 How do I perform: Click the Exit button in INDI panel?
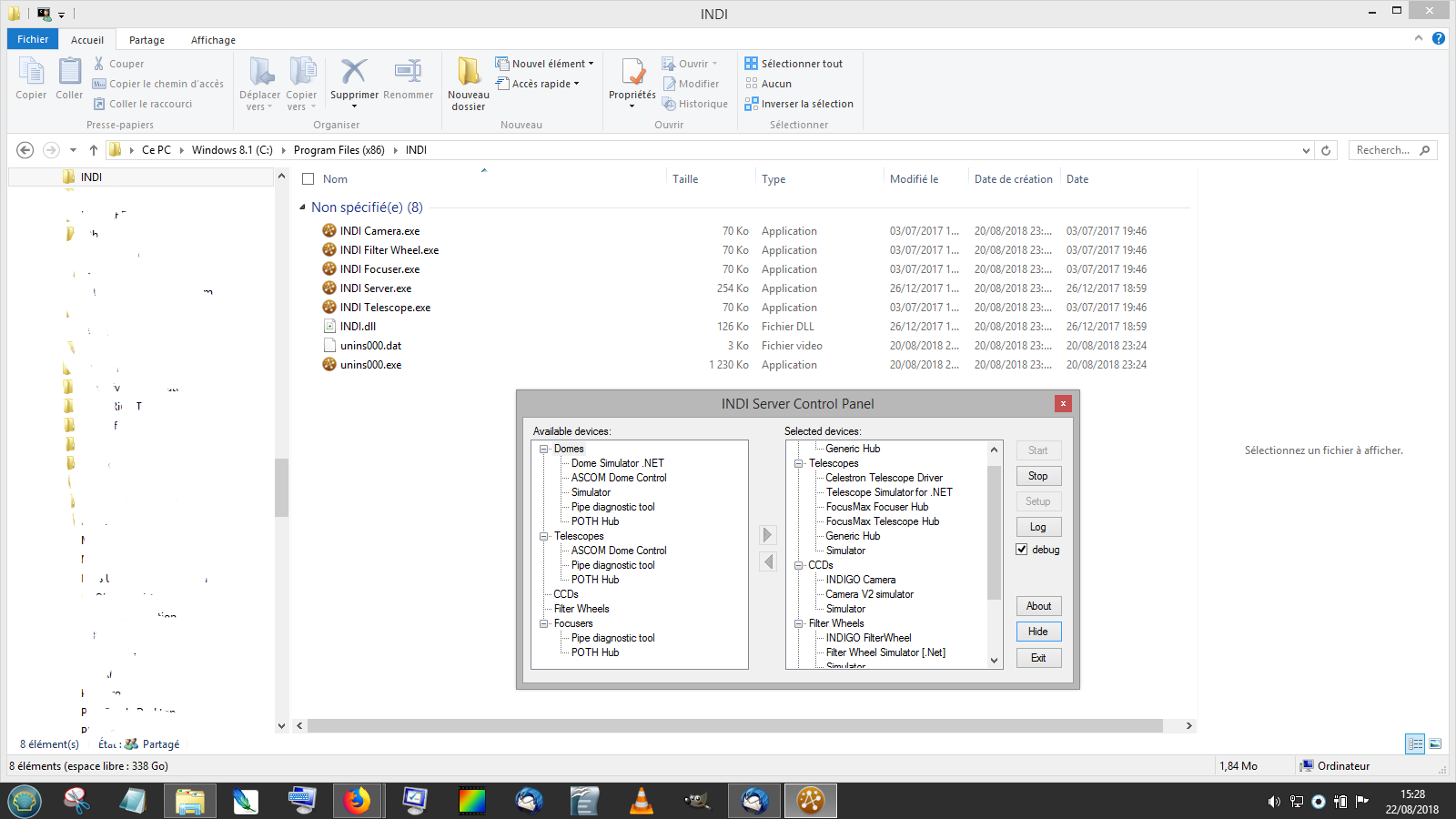pyautogui.click(x=1038, y=658)
